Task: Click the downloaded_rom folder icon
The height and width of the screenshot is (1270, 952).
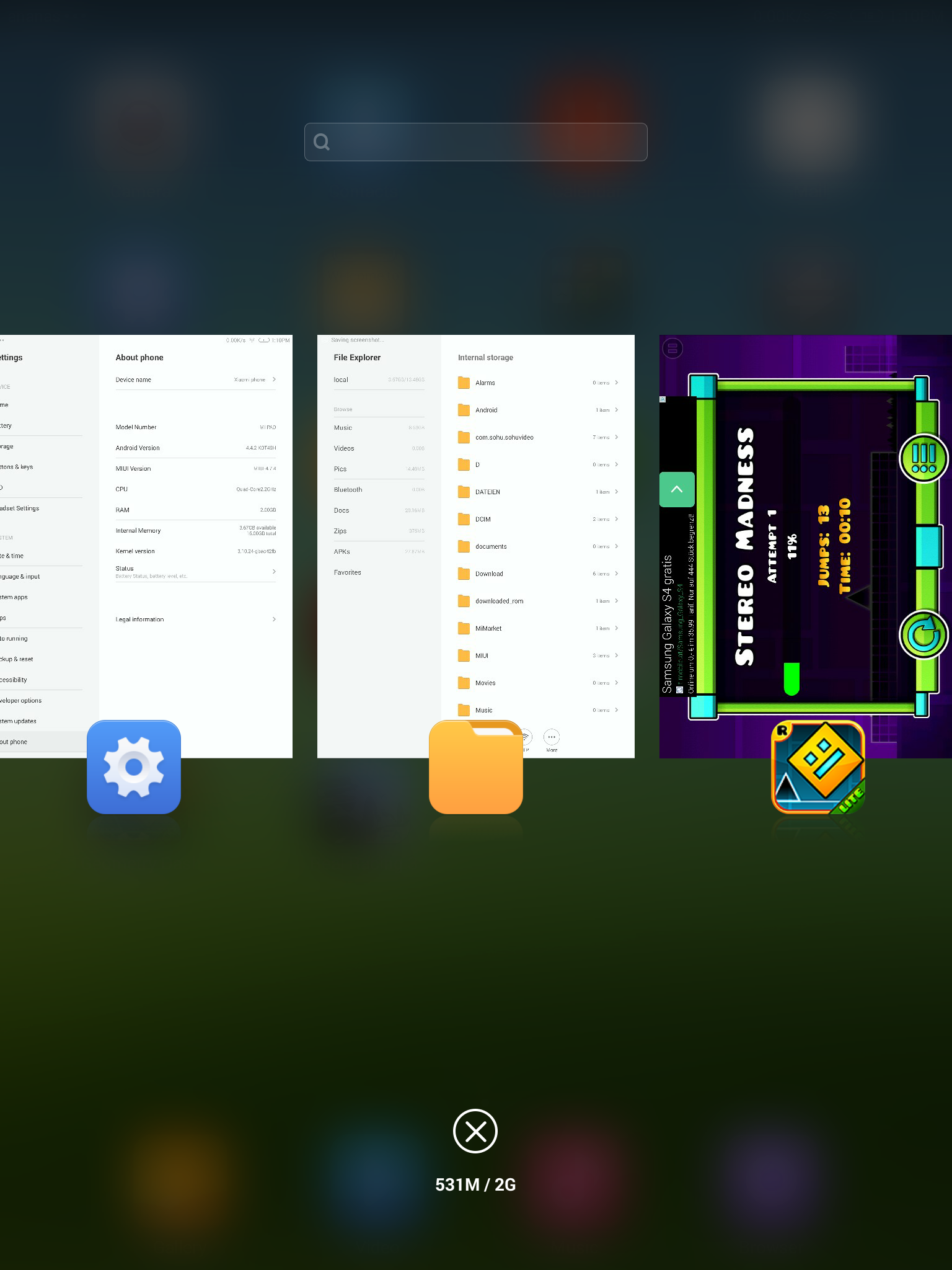Action: coord(464,601)
